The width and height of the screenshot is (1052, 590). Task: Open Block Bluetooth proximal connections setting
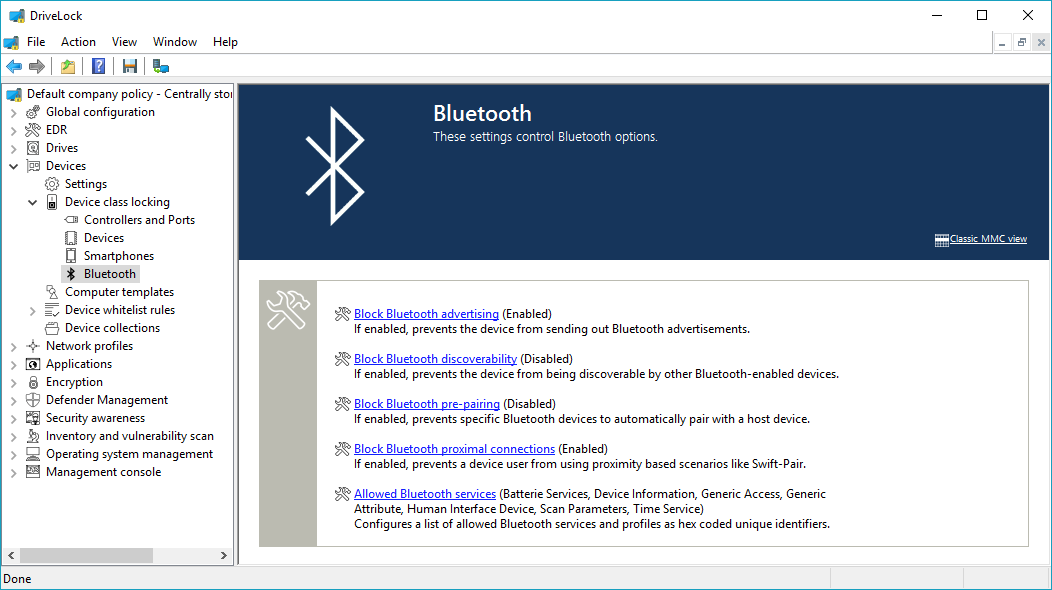454,448
